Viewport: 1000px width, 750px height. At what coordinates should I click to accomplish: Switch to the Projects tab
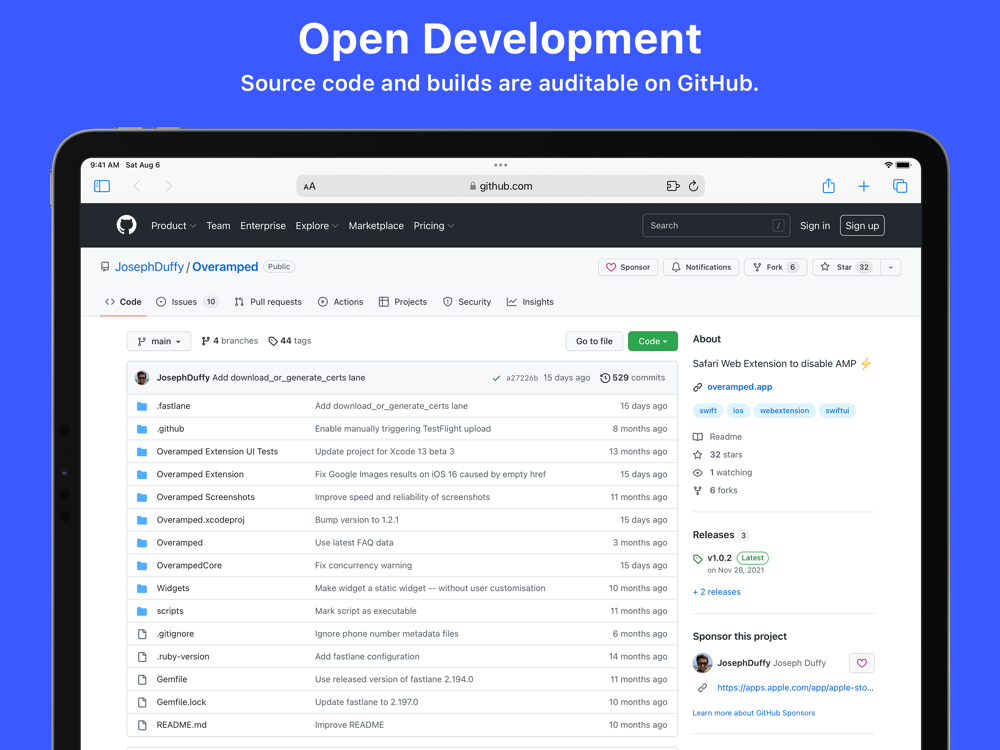pyautogui.click(x=402, y=302)
